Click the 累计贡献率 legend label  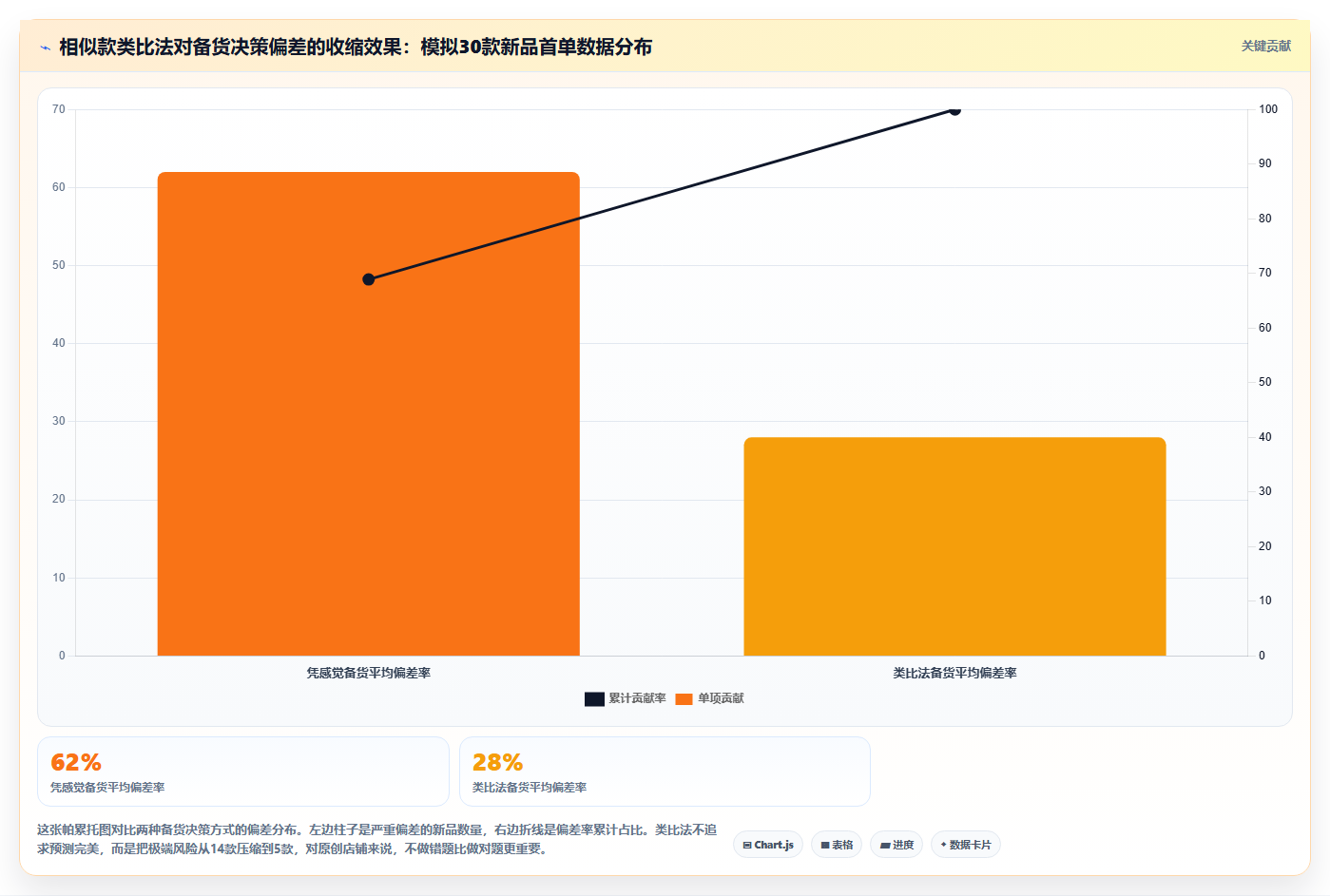coord(637,698)
